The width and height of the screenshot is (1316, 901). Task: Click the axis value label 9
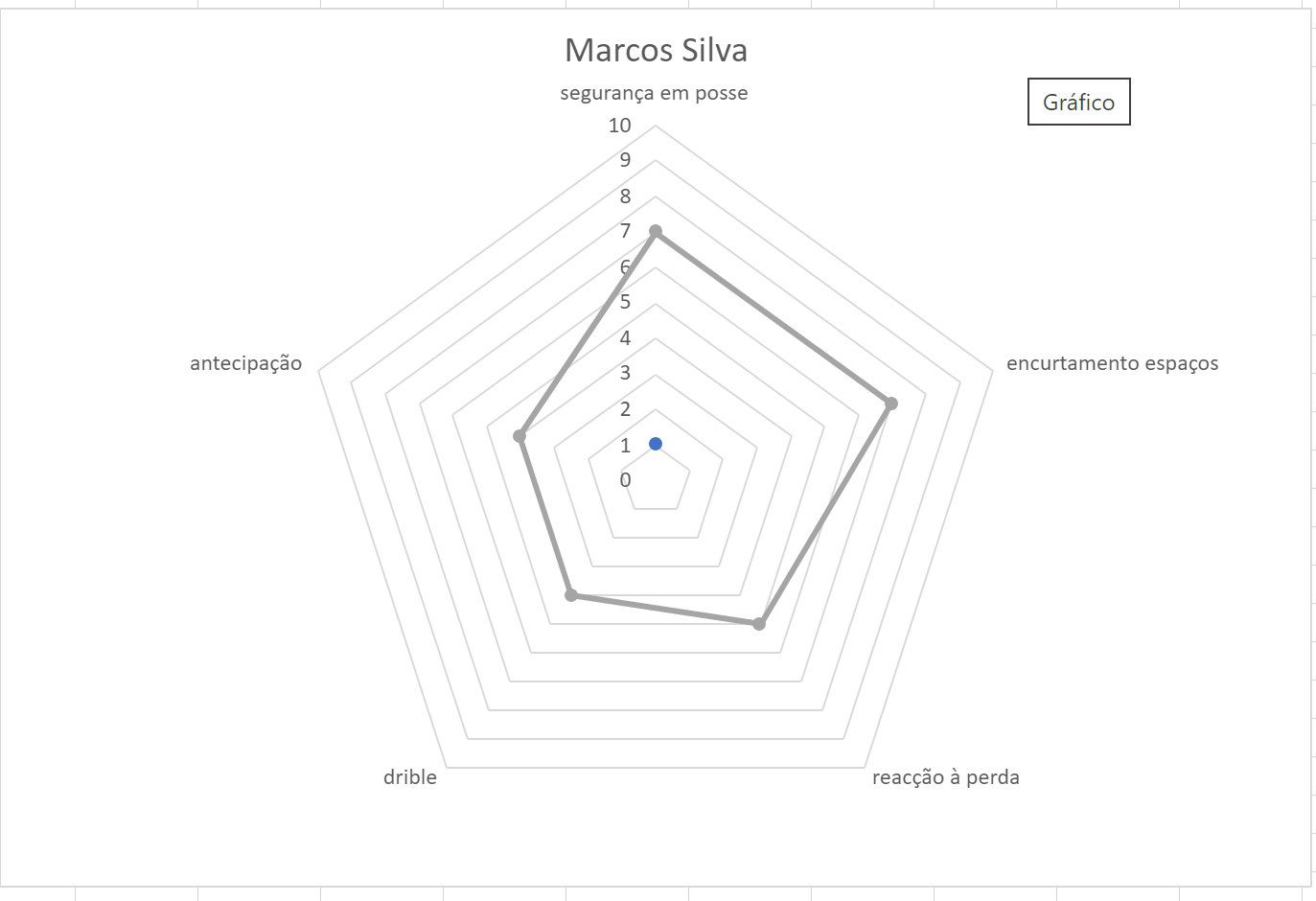[625, 160]
